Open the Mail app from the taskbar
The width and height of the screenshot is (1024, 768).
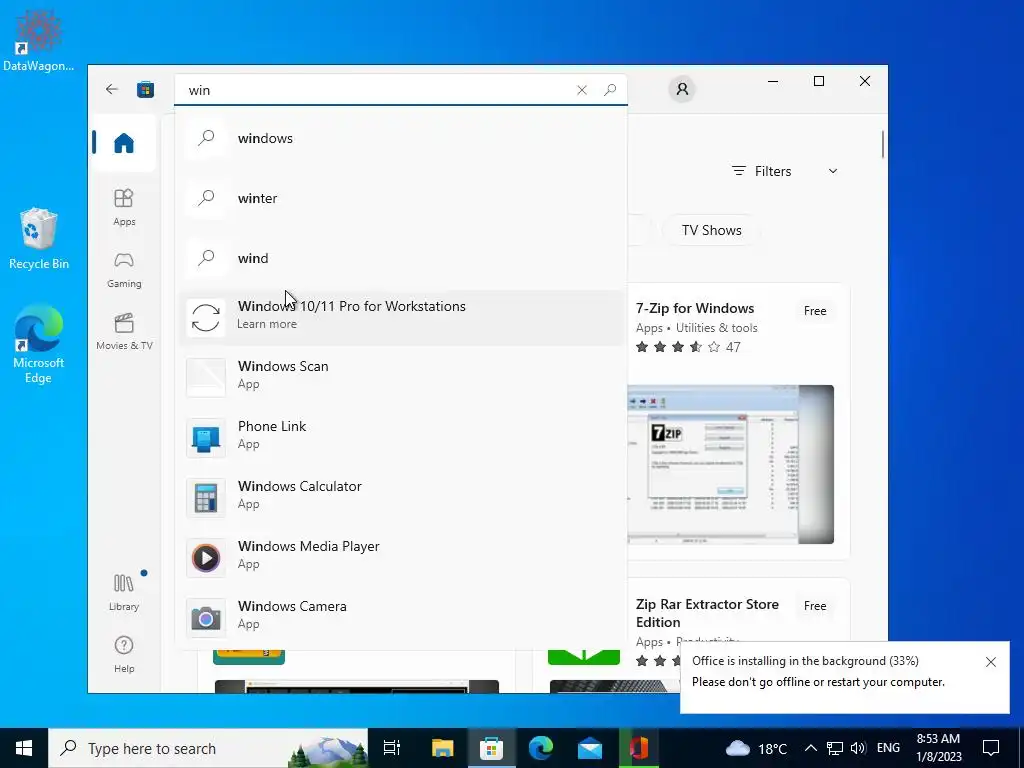tap(590, 748)
